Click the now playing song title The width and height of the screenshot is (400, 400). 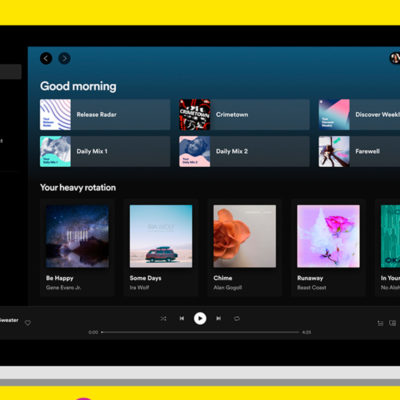(9, 320)
